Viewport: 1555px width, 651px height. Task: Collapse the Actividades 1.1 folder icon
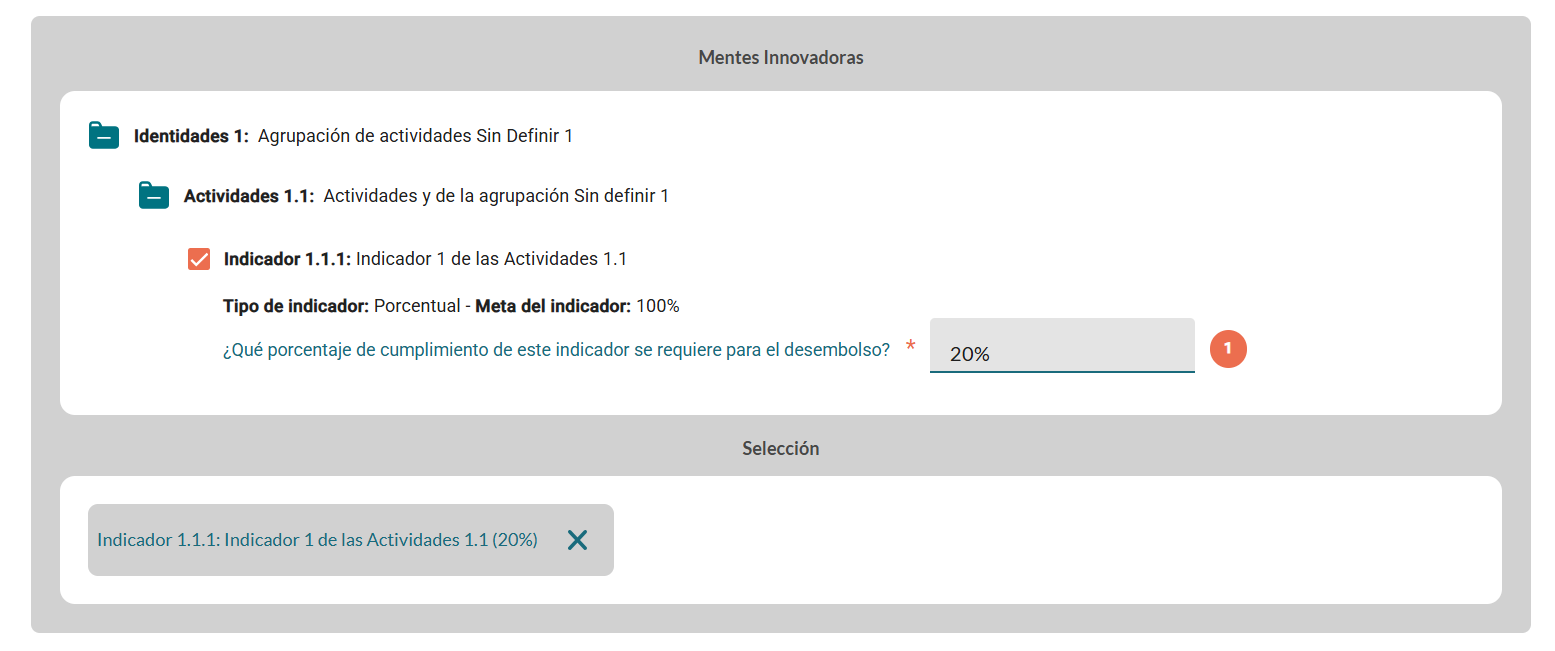click(x=154, y=196)
